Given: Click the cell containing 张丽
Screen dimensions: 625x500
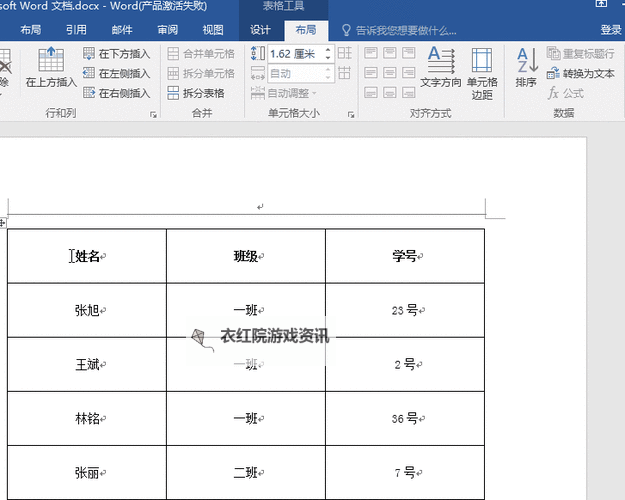Looking at the screenshot, I should point(87,473).
